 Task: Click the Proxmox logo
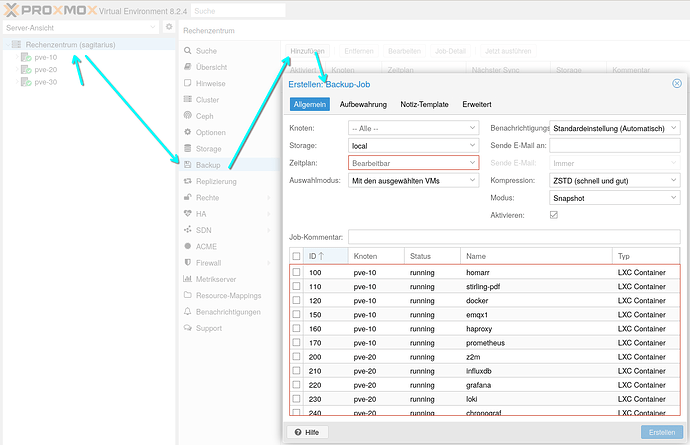pos(50,10)
